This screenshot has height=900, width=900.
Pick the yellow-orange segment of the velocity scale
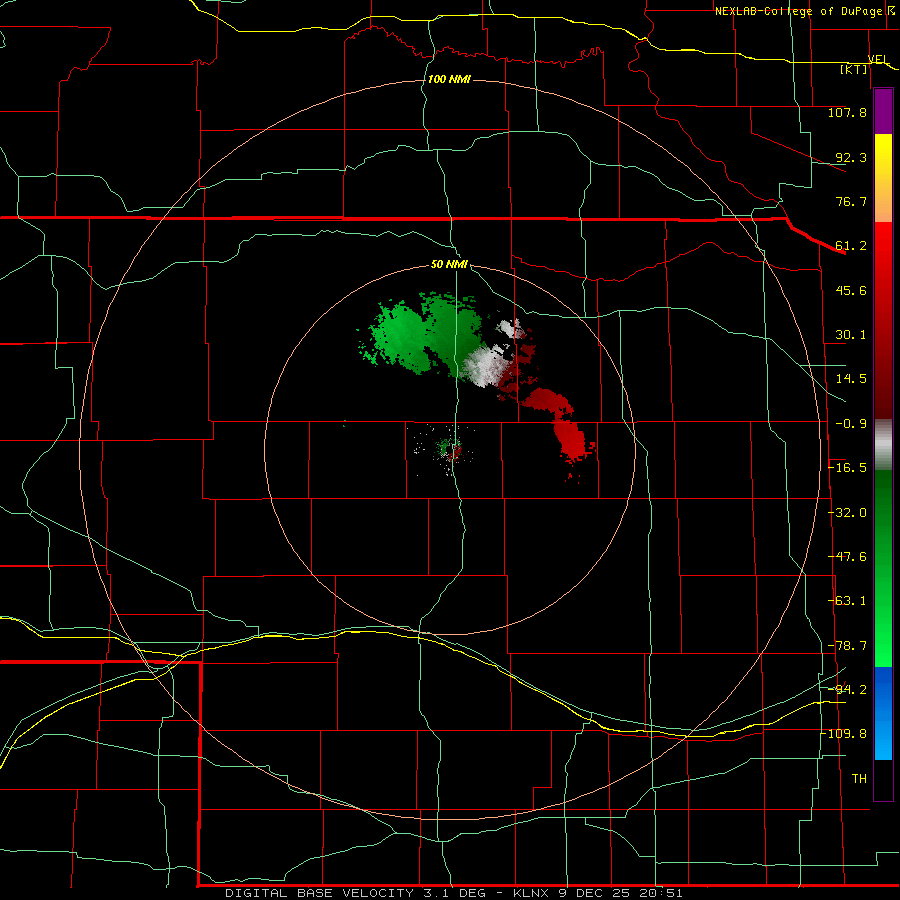[x=883, y=178]
